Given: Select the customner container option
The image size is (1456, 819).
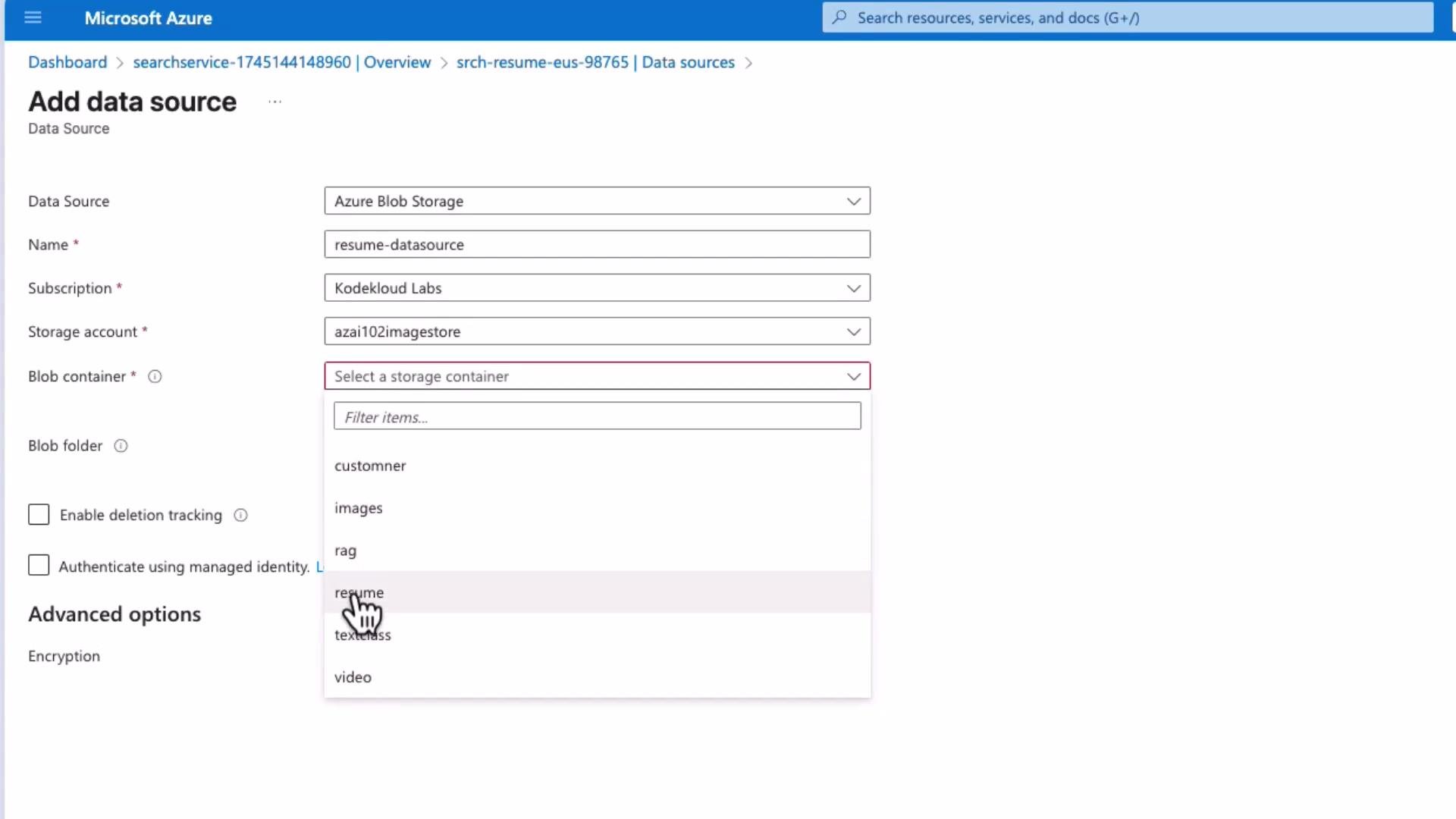Looking at the screenshot, I should (597, 466).
